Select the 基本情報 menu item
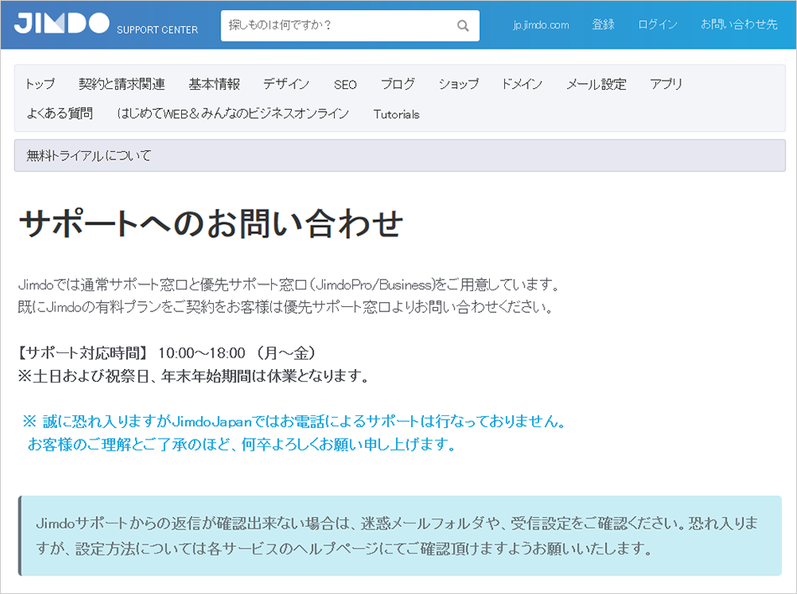797x594 pixels. [x=214, y=84]
